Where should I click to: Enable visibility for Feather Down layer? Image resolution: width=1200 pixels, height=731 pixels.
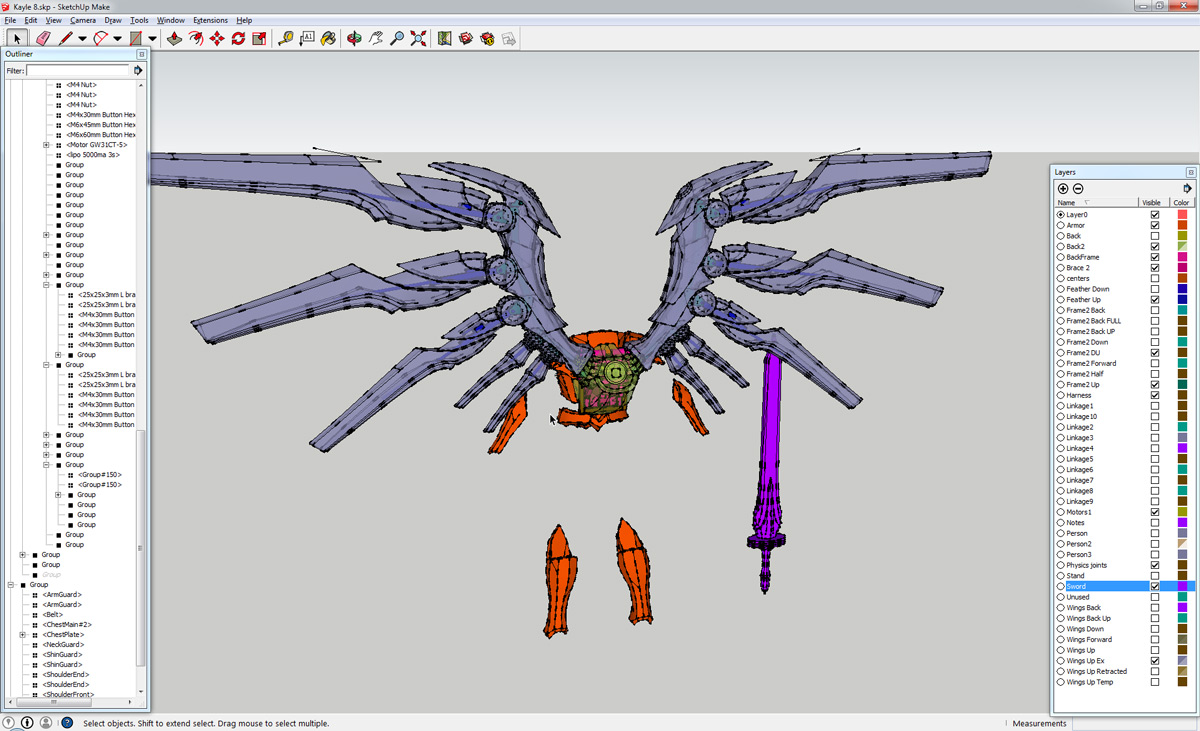[1155, 289]
